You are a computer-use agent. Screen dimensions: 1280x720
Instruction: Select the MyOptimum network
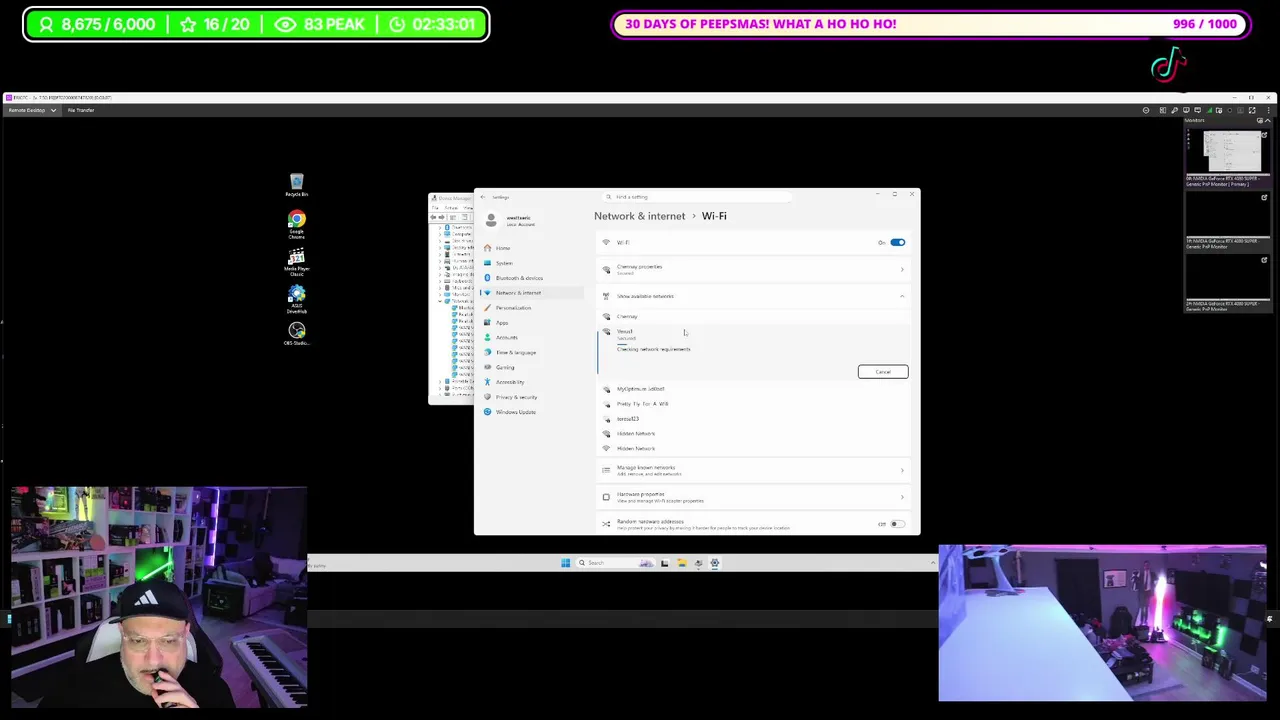[x=755, y=389]
